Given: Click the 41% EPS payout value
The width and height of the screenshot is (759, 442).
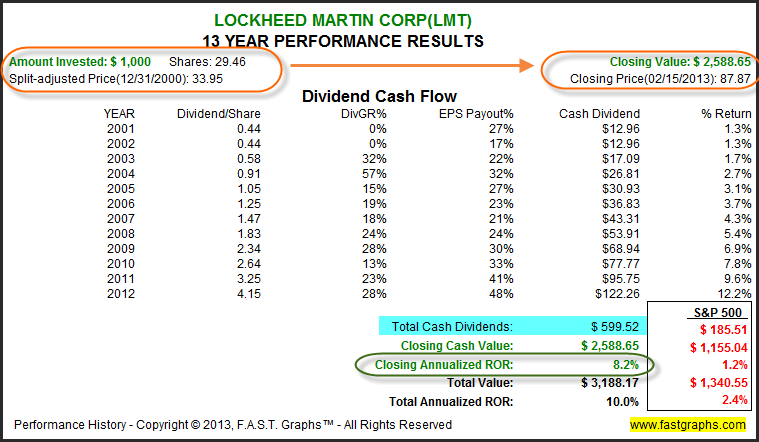Looking at the screenshot, I should coord(501,279).
